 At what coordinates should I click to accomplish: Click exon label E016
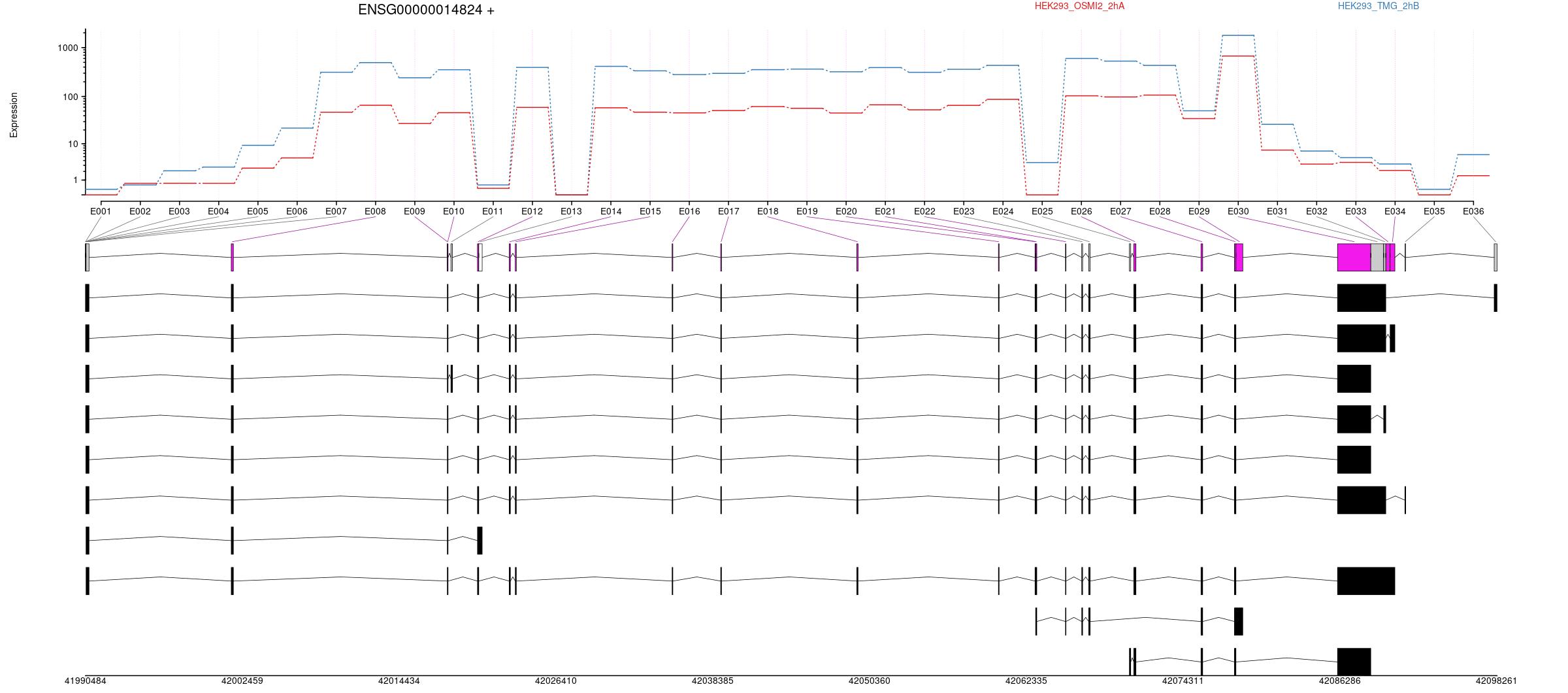[689, 211]
